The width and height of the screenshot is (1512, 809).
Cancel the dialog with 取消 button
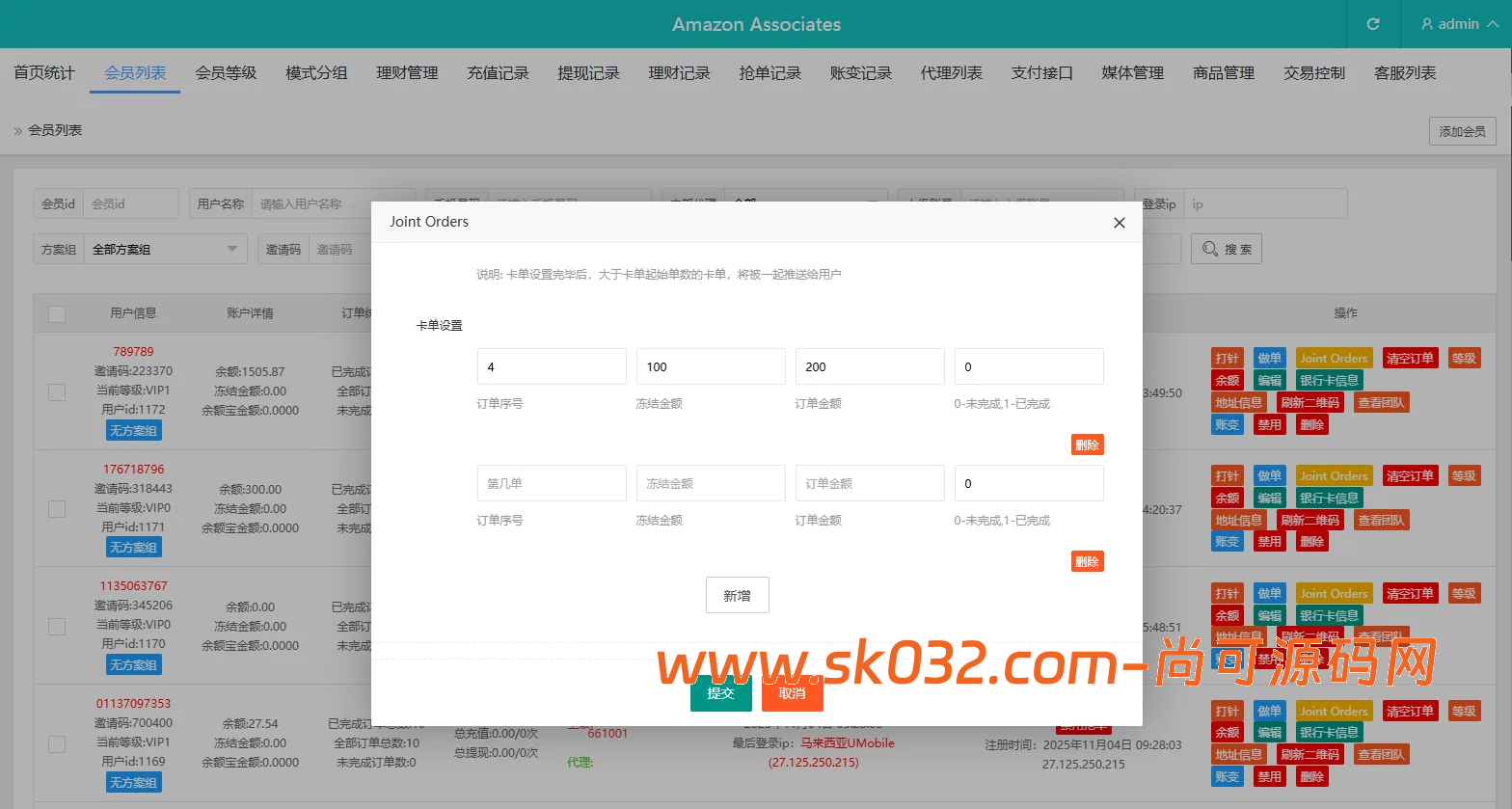tap(792, 692)
